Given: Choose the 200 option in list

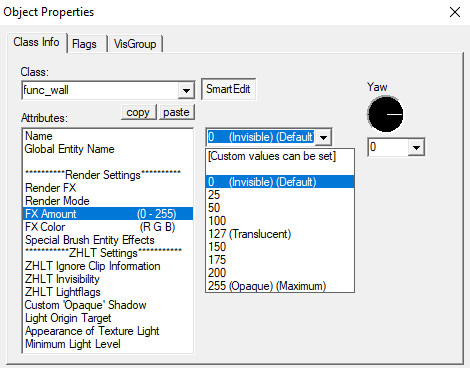Looking at the screenshot, I should pyautogui.click(x=280, y=273).
